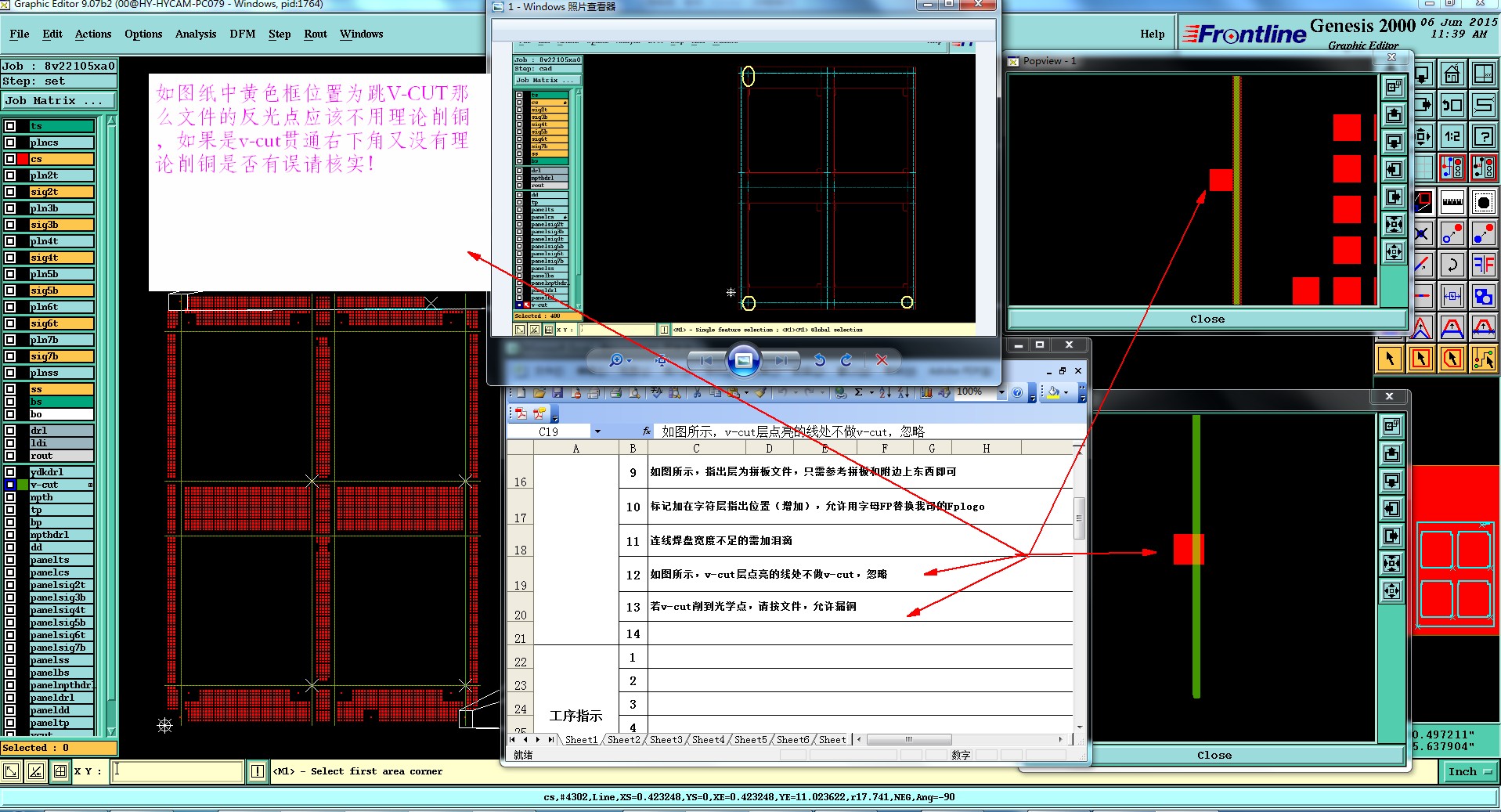Open the Excel zoom percentage dropdown

click(x=1001, y=392)
